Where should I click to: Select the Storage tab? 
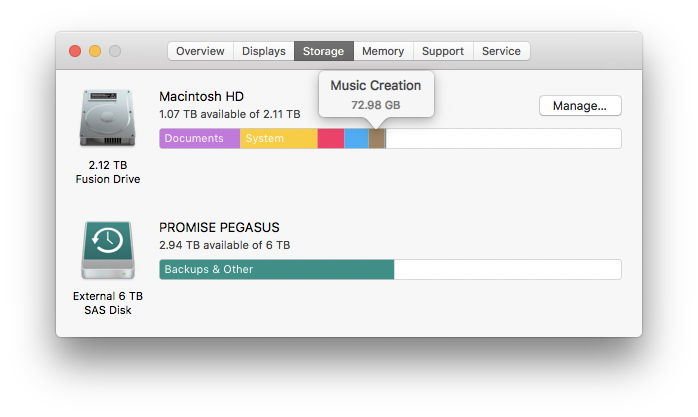coord(323,51)
